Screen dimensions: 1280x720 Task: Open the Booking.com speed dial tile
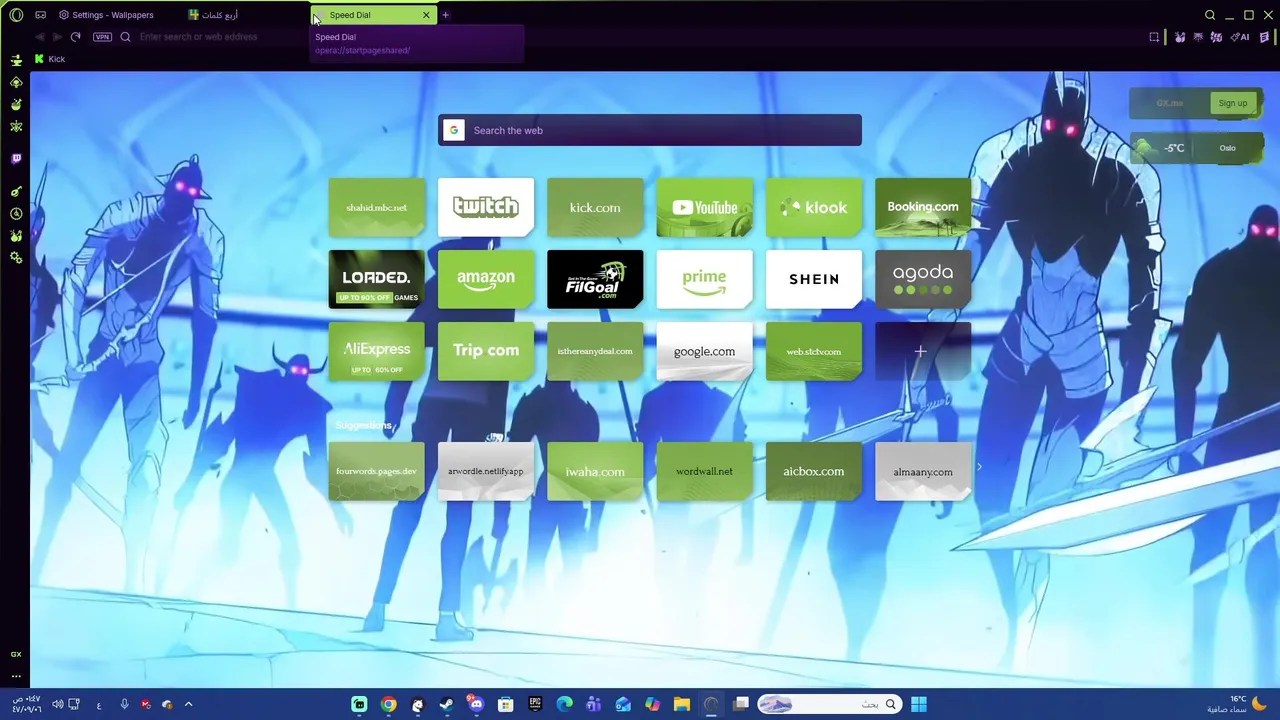(x=923, y=208)
